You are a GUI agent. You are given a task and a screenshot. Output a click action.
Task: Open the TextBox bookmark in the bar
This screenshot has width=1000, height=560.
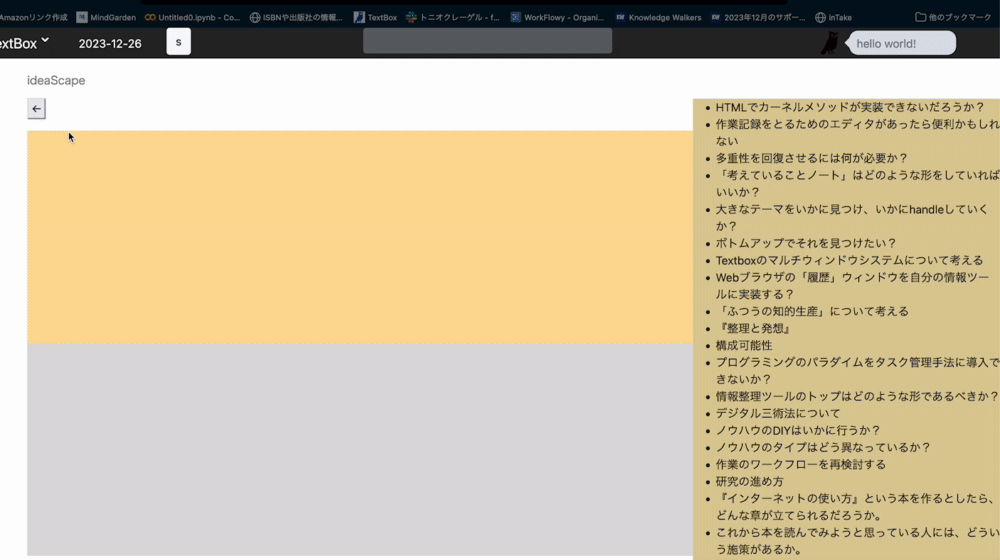[375, 17]
